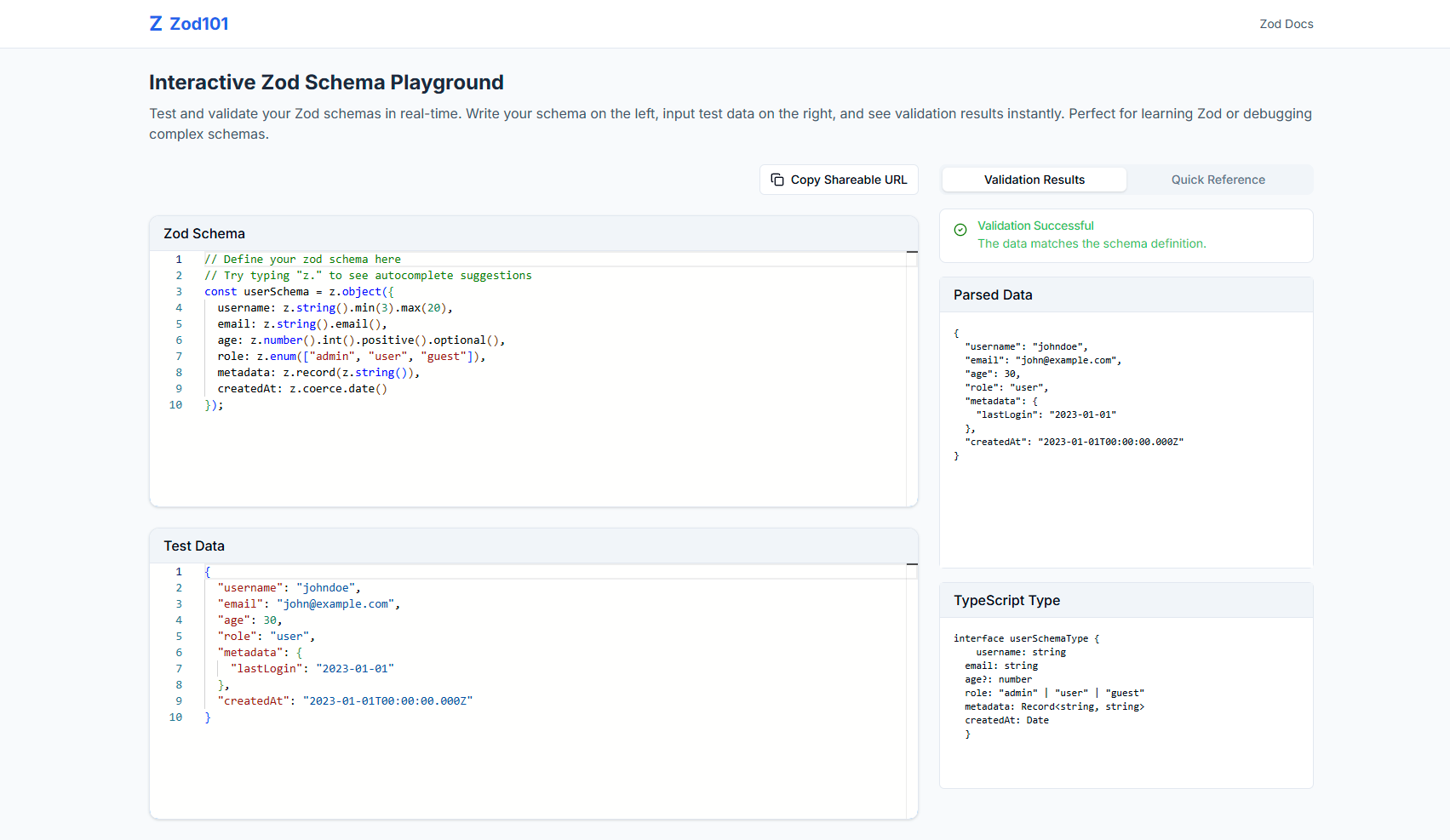Click schema line 'username: z.string().min(3).max(20),'
This screenshot has height=840, width=1450.
335,308
